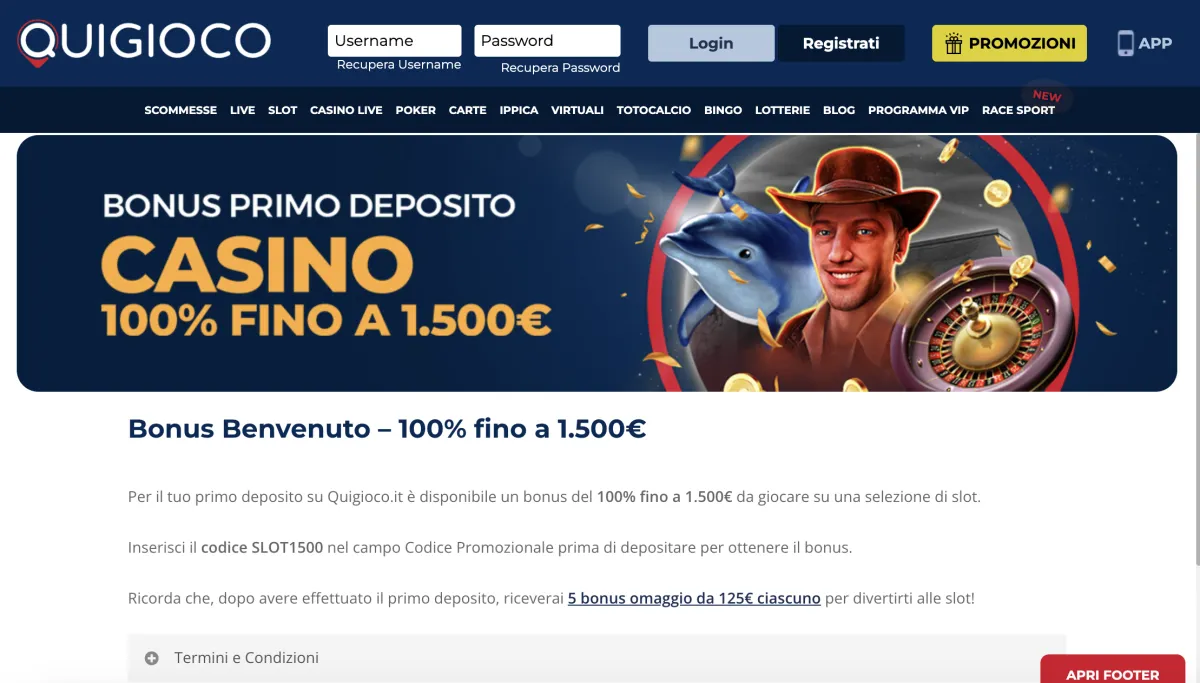
Task: Click the Login button
Action: pyautogui.click(x=711, y=43)
